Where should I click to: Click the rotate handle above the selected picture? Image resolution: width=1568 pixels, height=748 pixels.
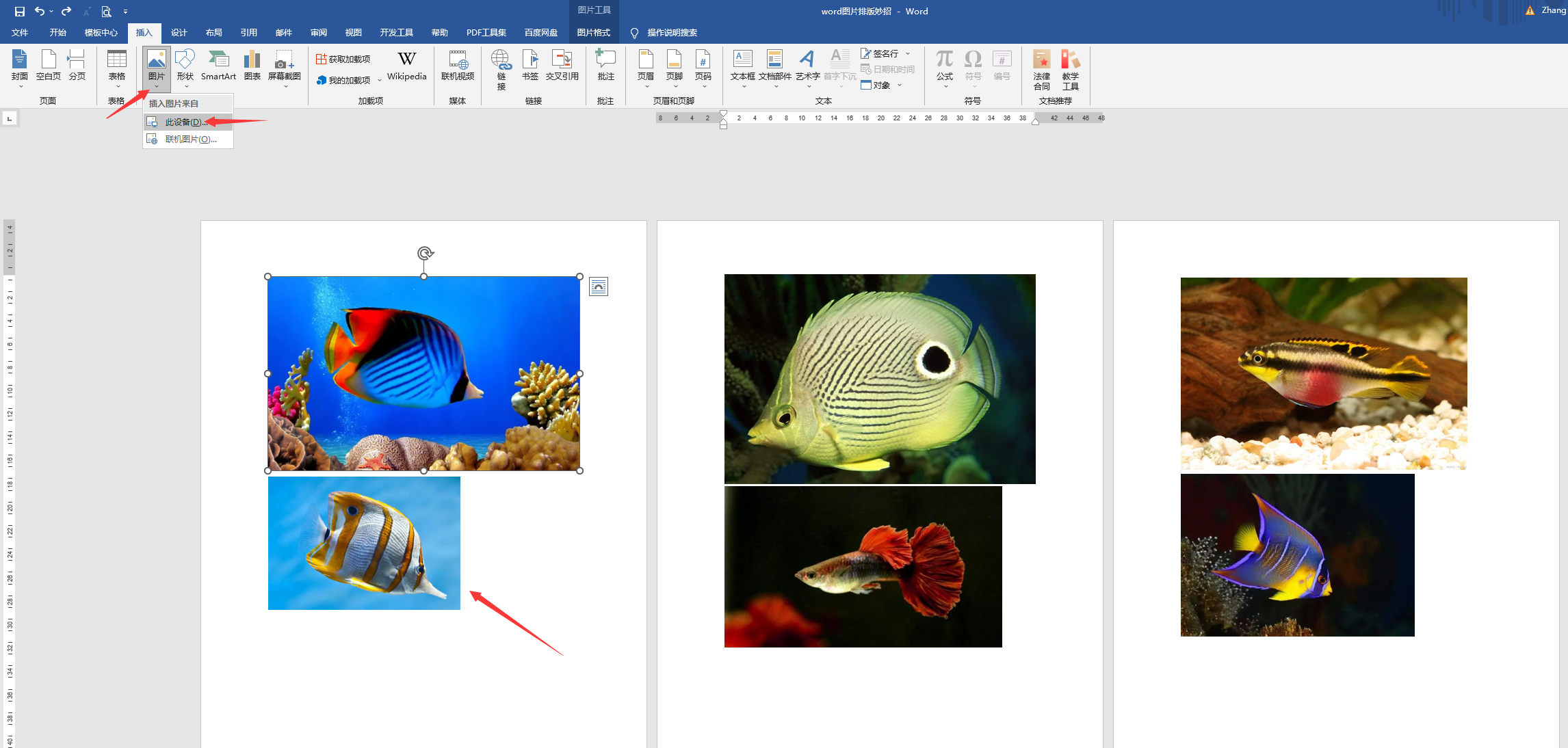point(425,254)
